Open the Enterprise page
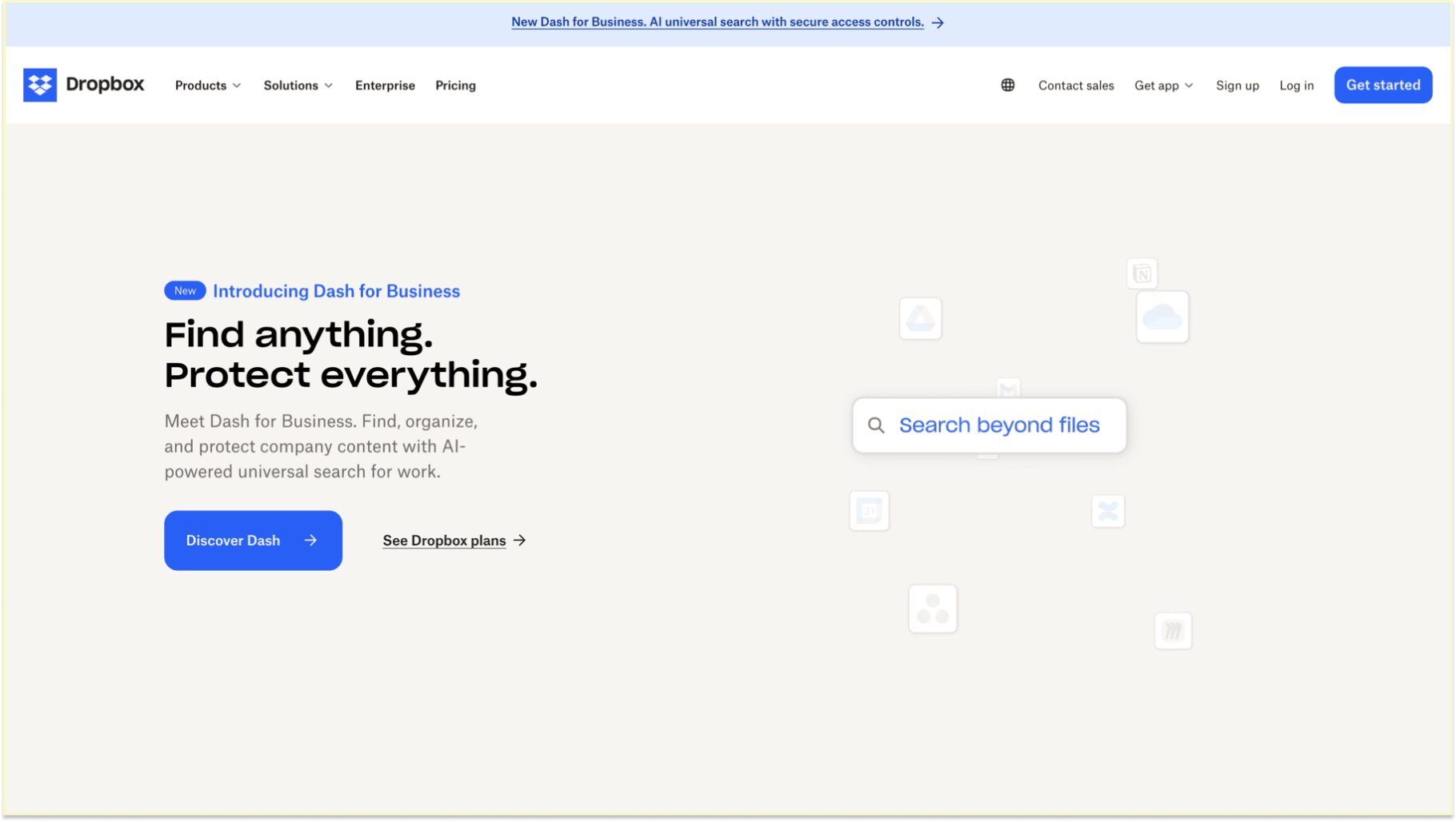The height and width of the screenshot is (822, 1456). tap(385, 86)
